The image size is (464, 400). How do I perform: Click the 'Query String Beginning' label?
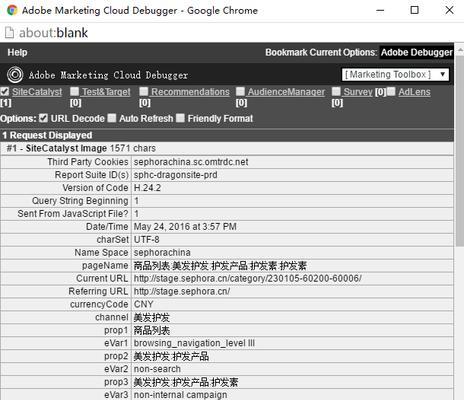(x=80, y=201)
